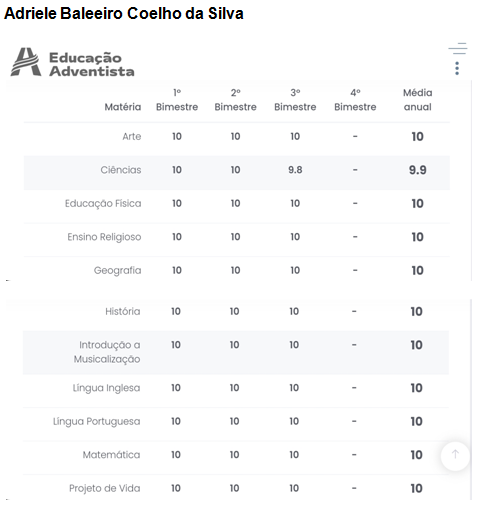Select the Arte subject label
The width and height of the screenshot is (479, 513).
(132, 137)
